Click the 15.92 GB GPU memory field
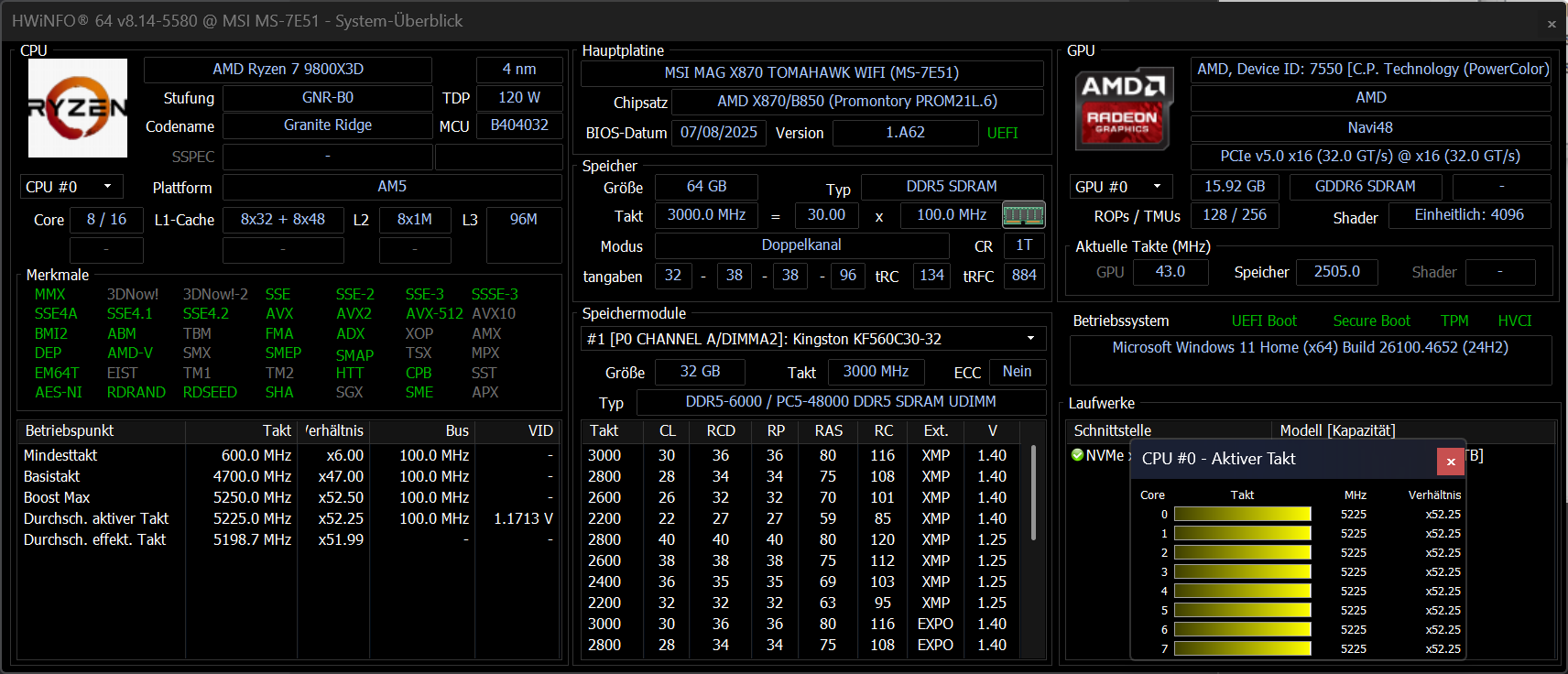The height and width of the screenshot is (674, 1568). pyautogui.click(x=1235, y=187)
